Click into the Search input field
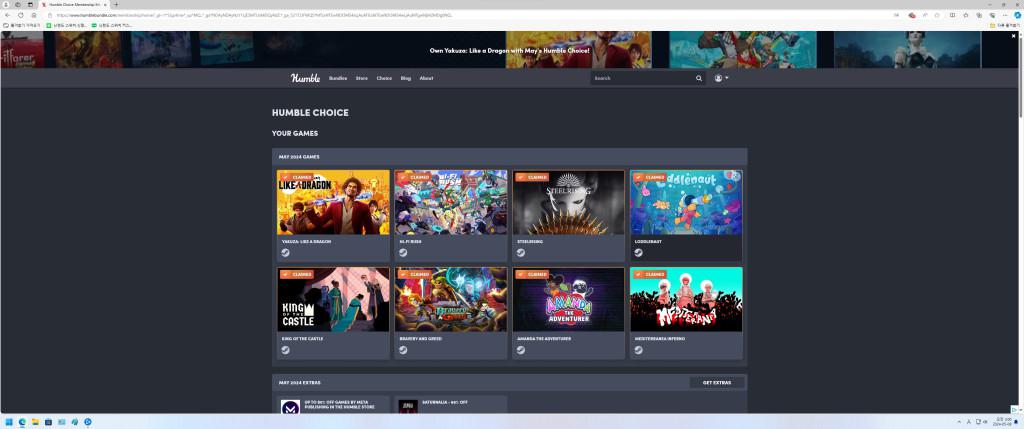 coord(640,78)
